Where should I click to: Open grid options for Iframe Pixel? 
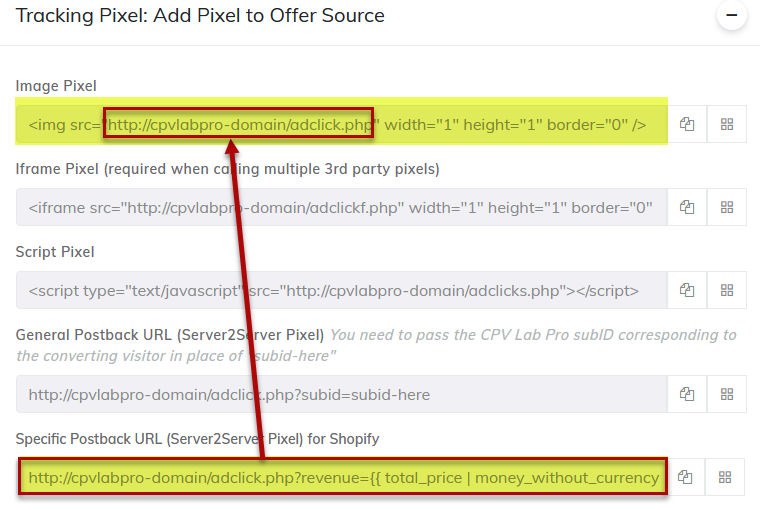727,207
